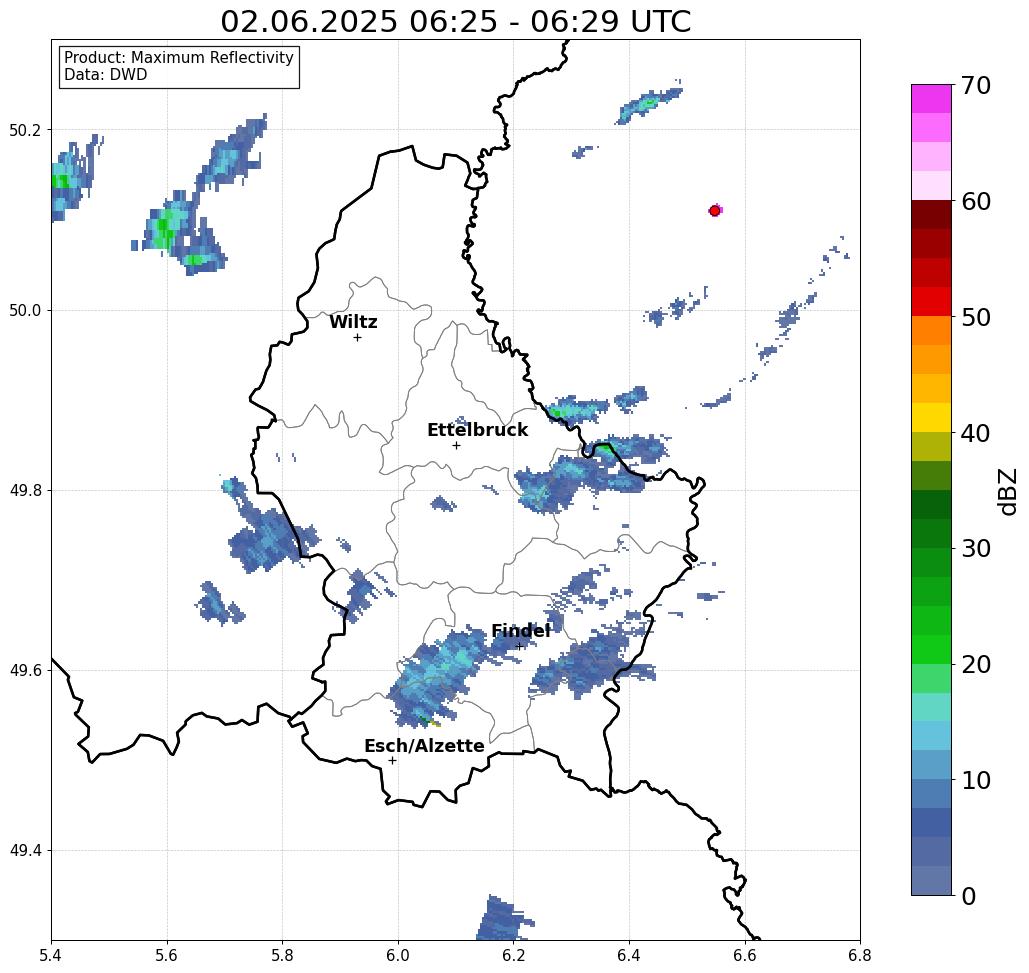Click the Findel station label

(520, 631)
